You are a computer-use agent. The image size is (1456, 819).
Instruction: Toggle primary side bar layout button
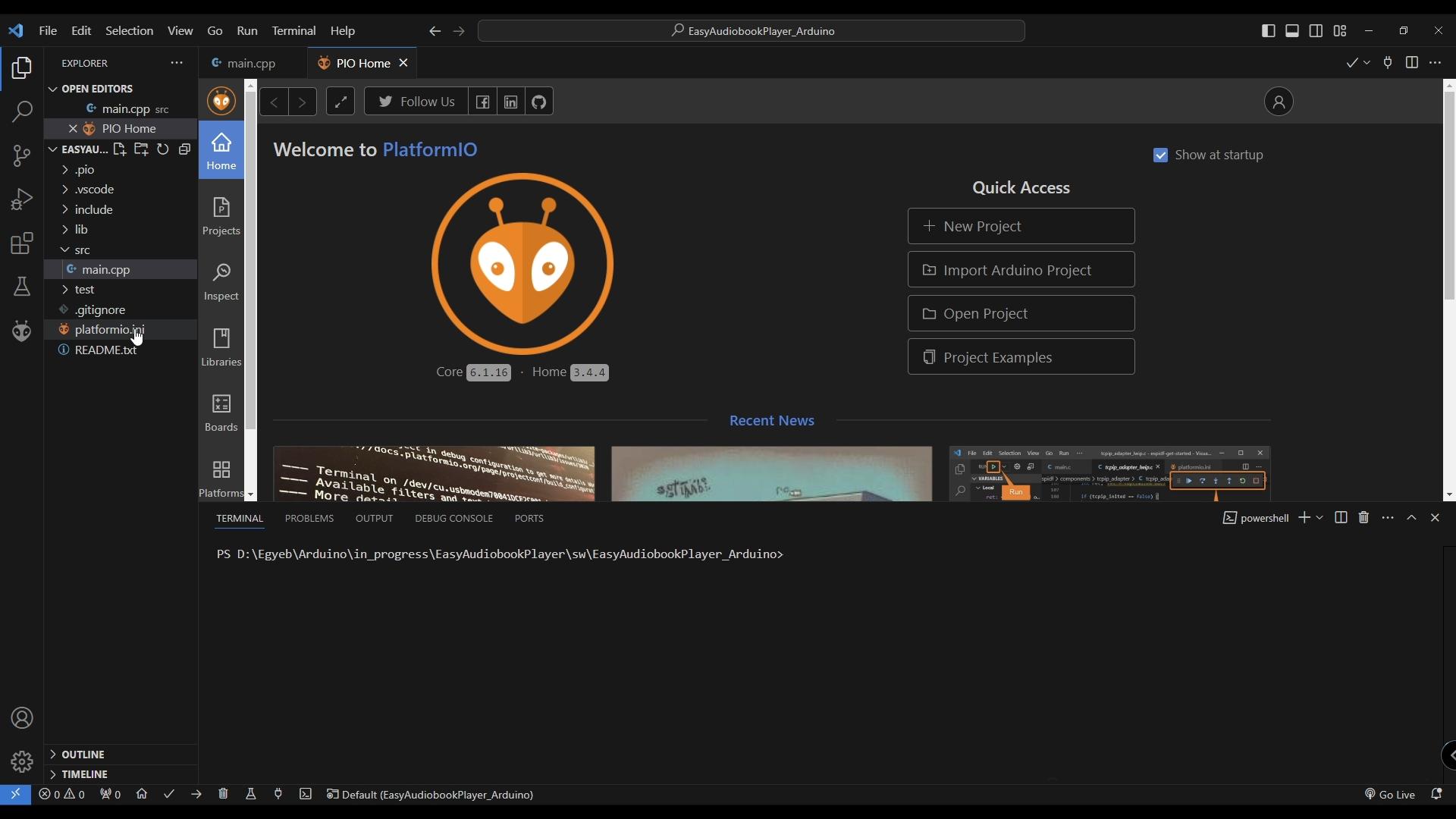coord(1269,31)
